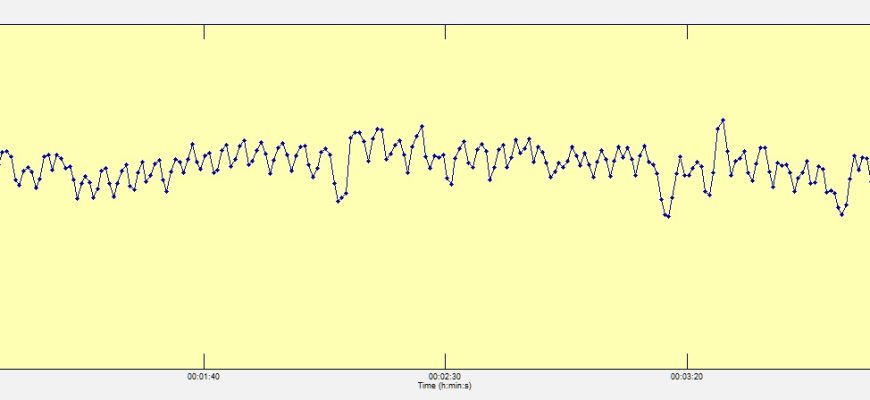870x400 pixels.
Task: Pick the tallest peak just before 00:02:30
Action: [x=423, y=126]
